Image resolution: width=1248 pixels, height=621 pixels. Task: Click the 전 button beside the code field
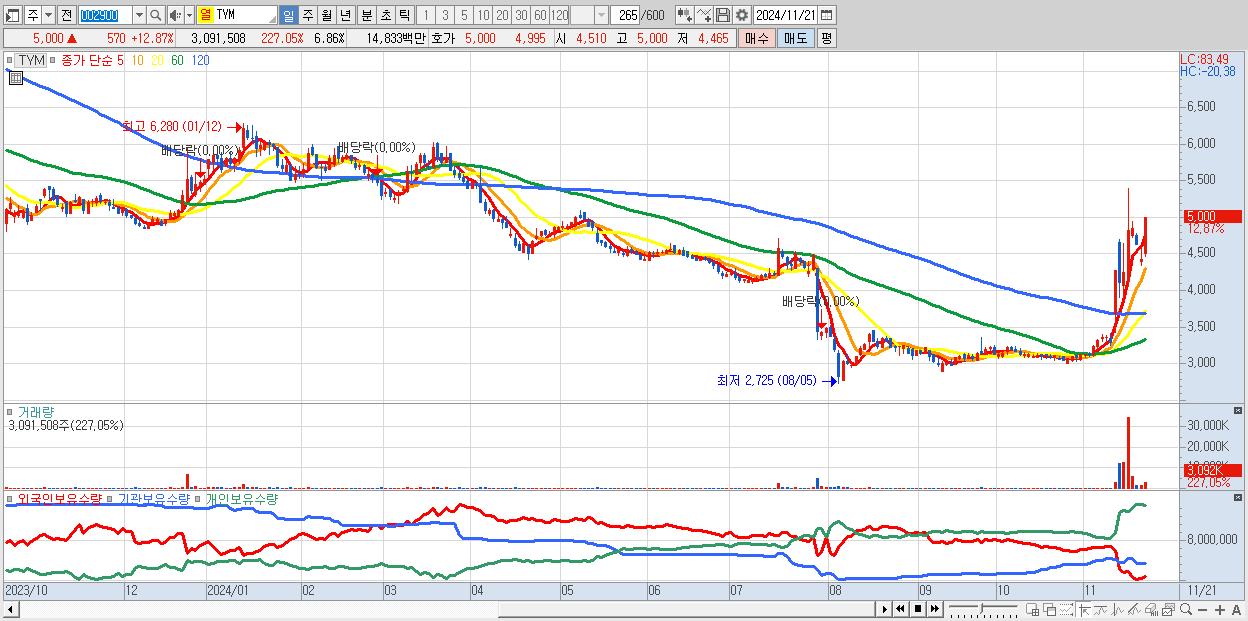(x=66, y=15)
